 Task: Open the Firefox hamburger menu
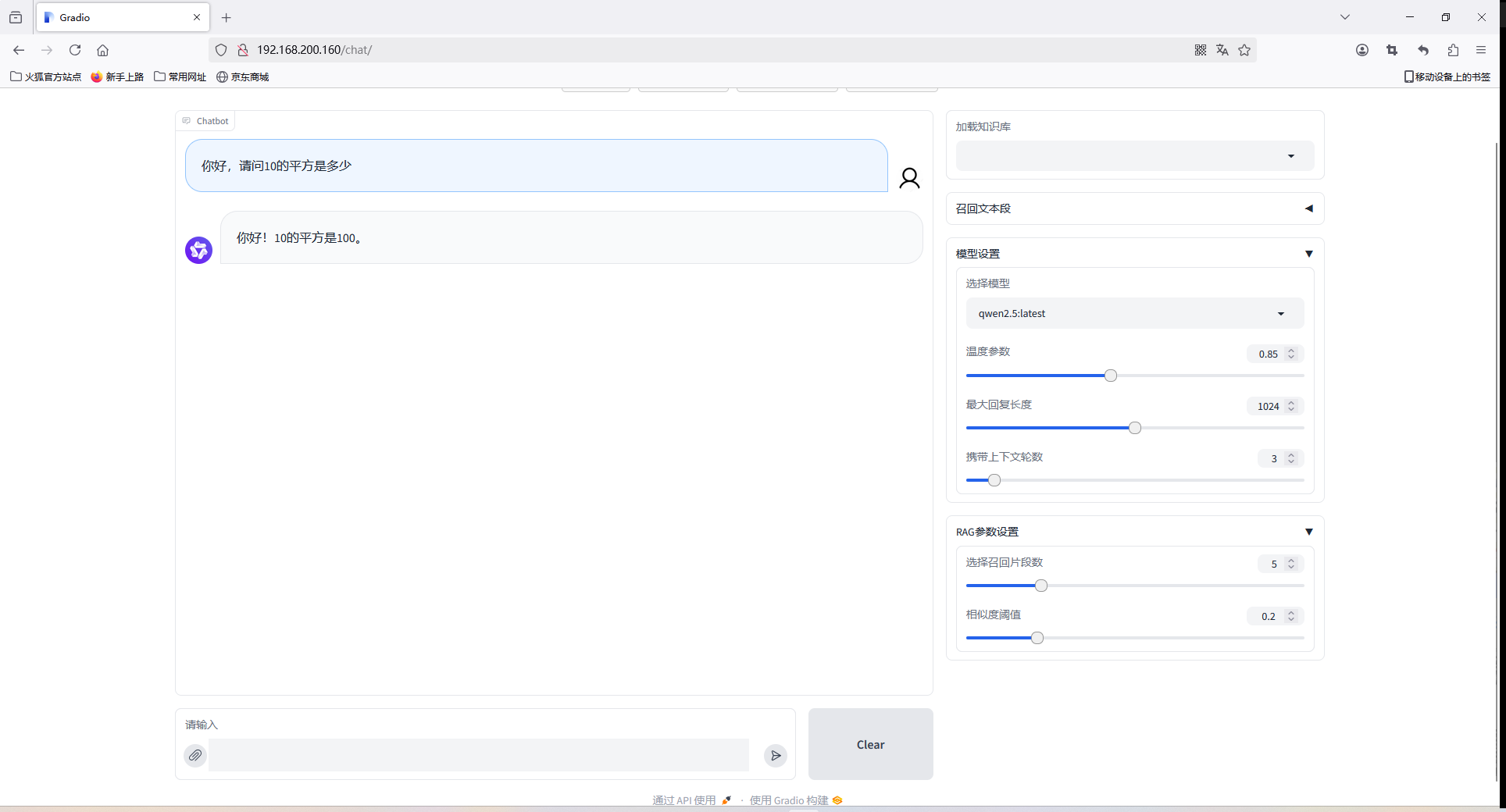pyautogui.click(x=1481, y=50)
